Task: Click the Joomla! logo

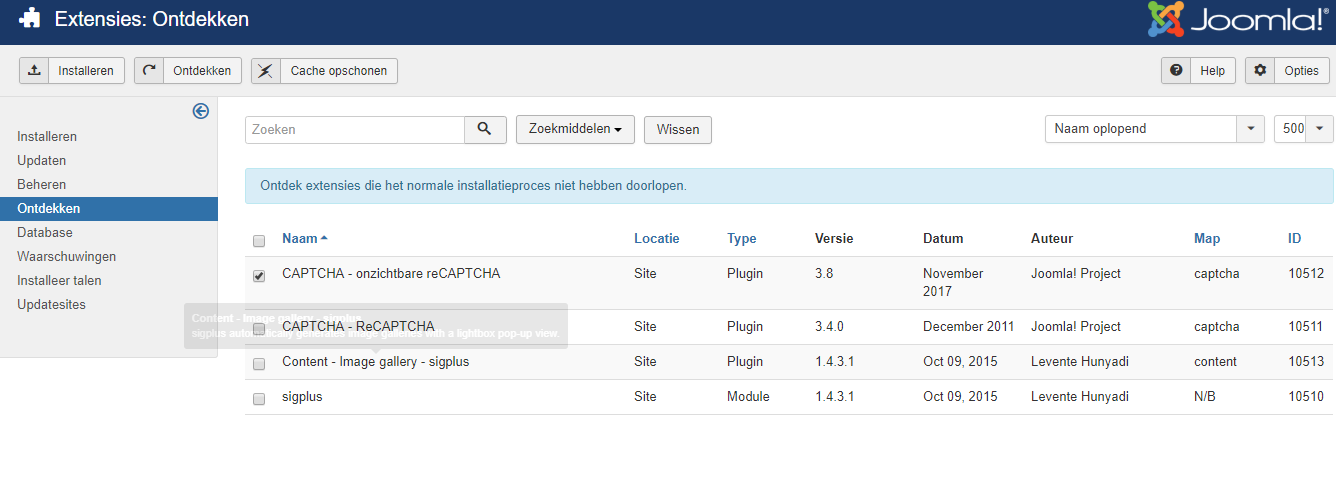Action: pos(1238,19)
